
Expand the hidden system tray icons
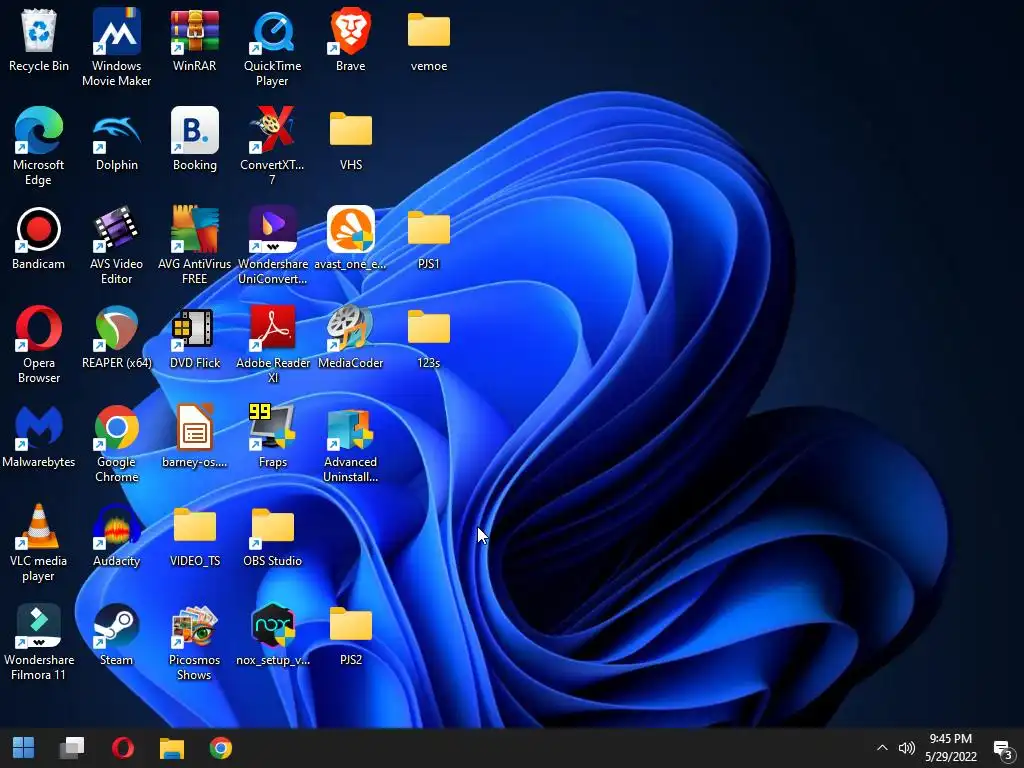882,748
